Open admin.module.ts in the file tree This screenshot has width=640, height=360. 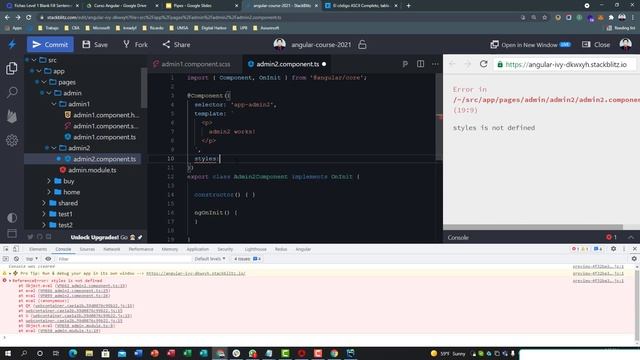(88, 170)
